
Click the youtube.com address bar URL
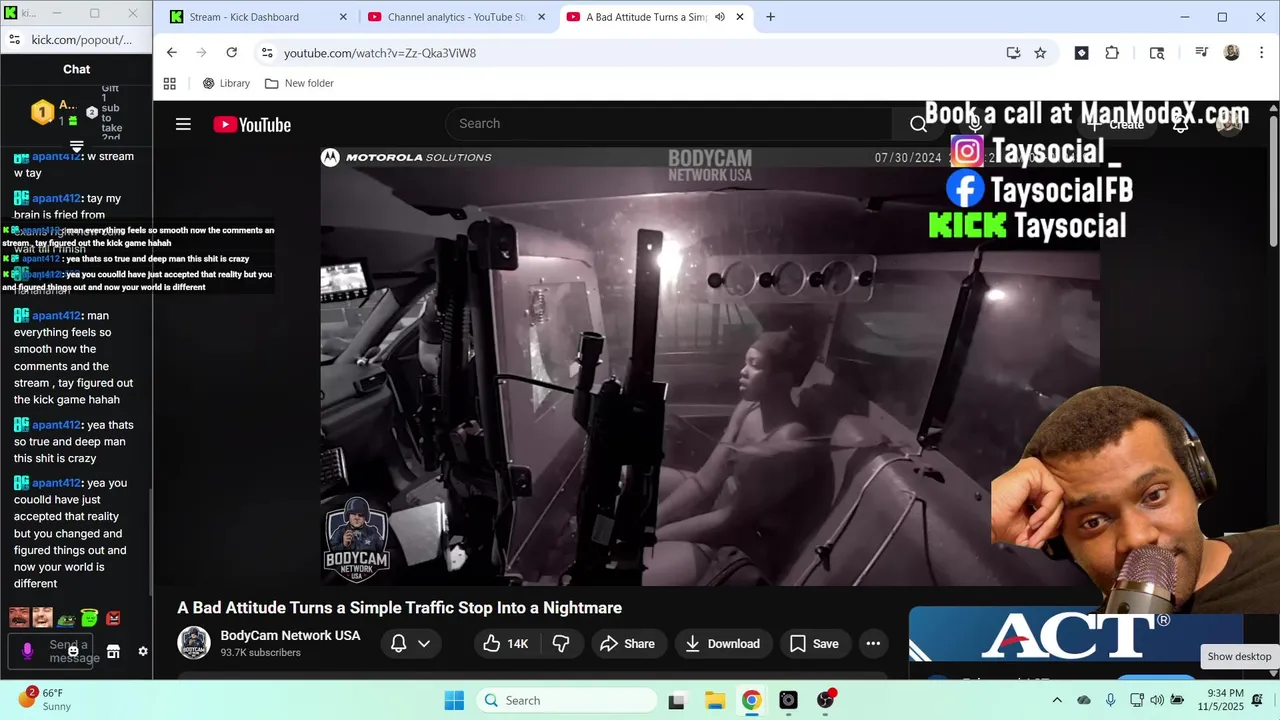coord(380,53)
